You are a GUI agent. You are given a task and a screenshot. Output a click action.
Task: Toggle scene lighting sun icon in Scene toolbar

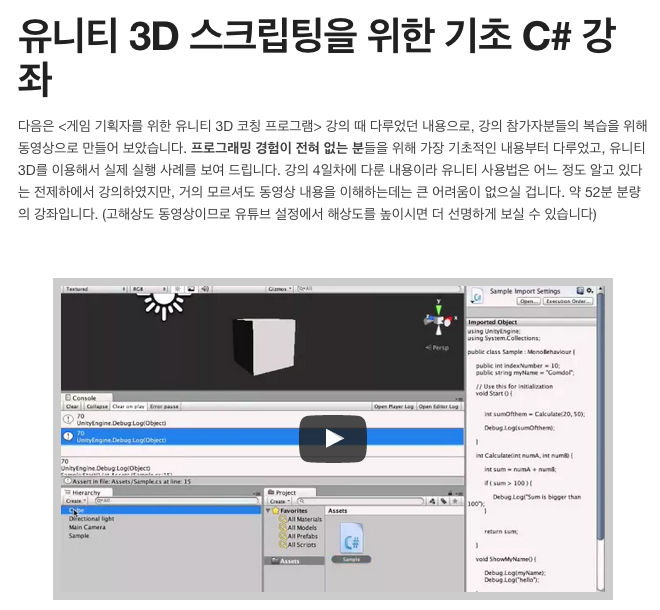point(178,289)
